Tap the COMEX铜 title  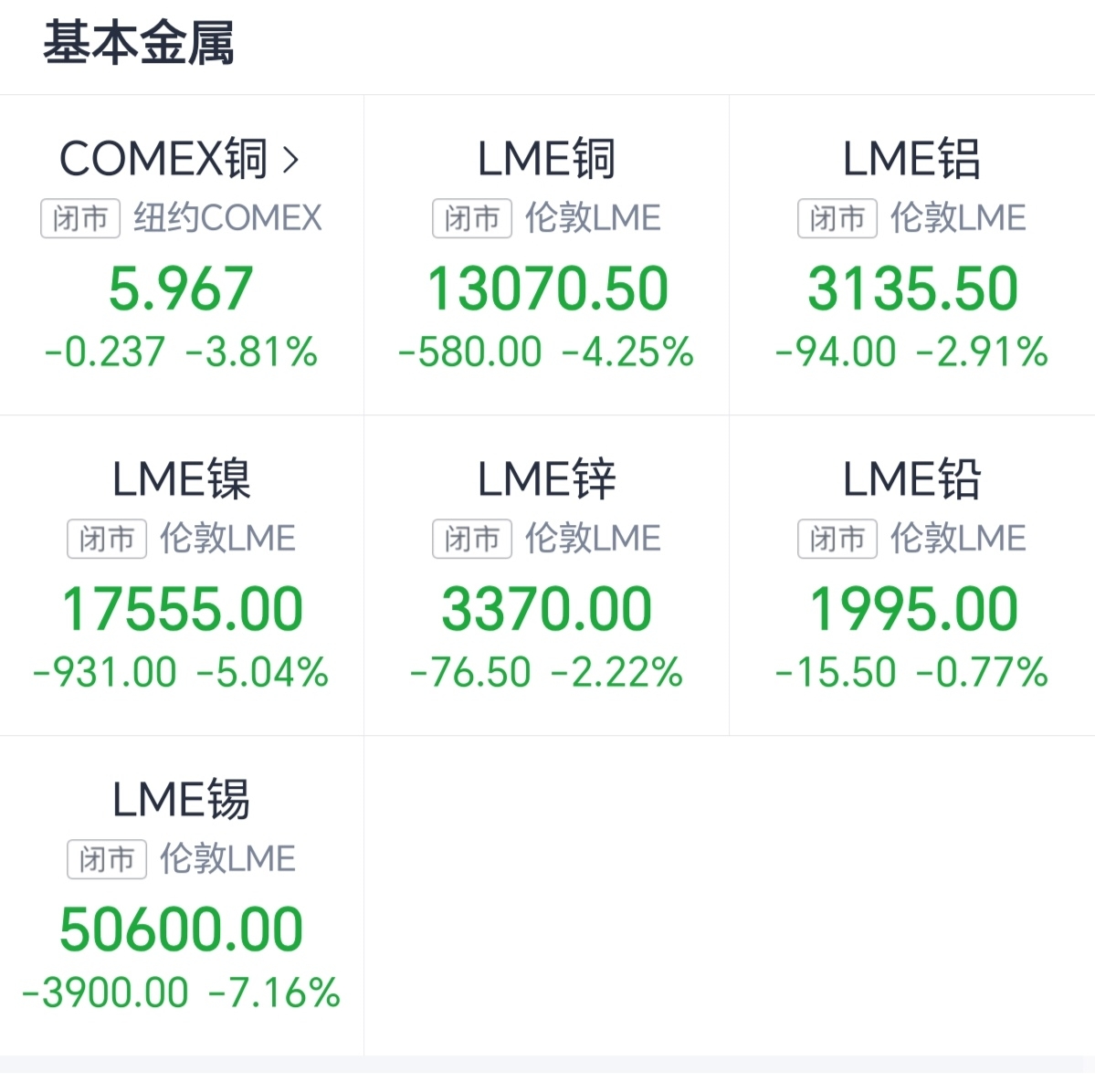click(163, 159)
